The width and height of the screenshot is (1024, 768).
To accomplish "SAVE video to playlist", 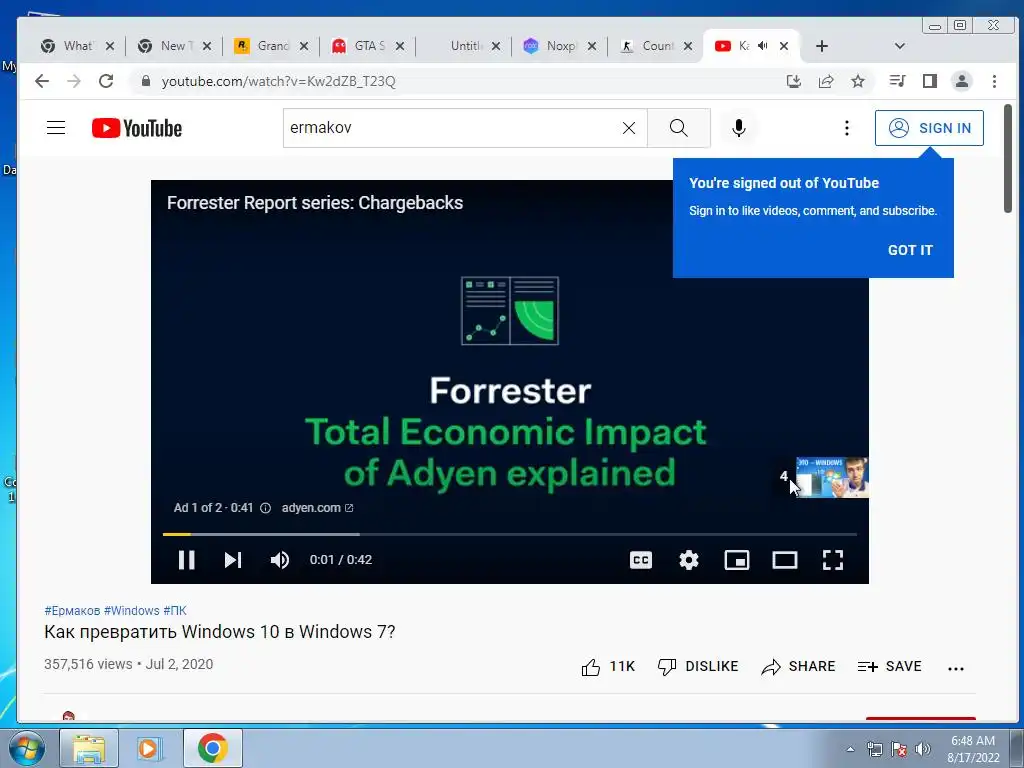I will click(889, 667).
